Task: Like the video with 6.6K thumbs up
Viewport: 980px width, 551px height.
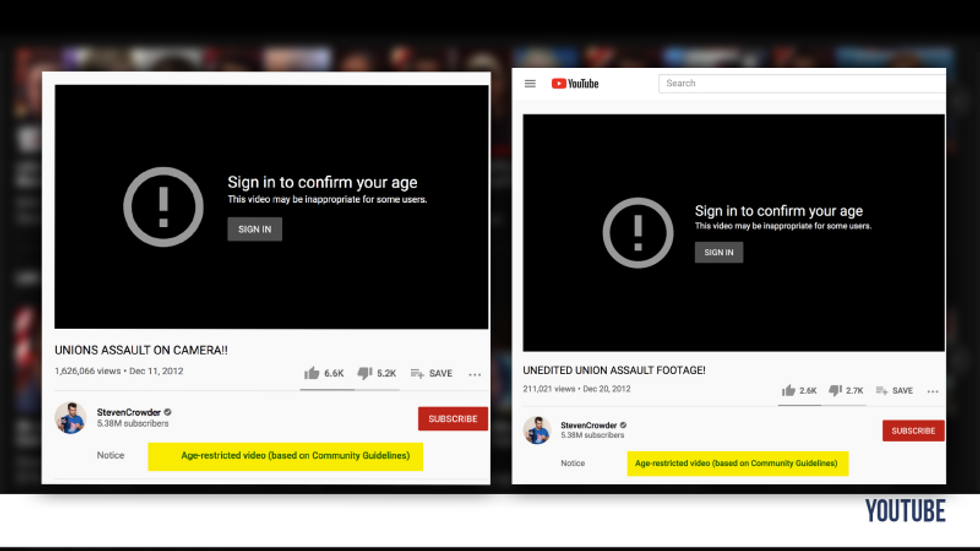Action: 324,373
